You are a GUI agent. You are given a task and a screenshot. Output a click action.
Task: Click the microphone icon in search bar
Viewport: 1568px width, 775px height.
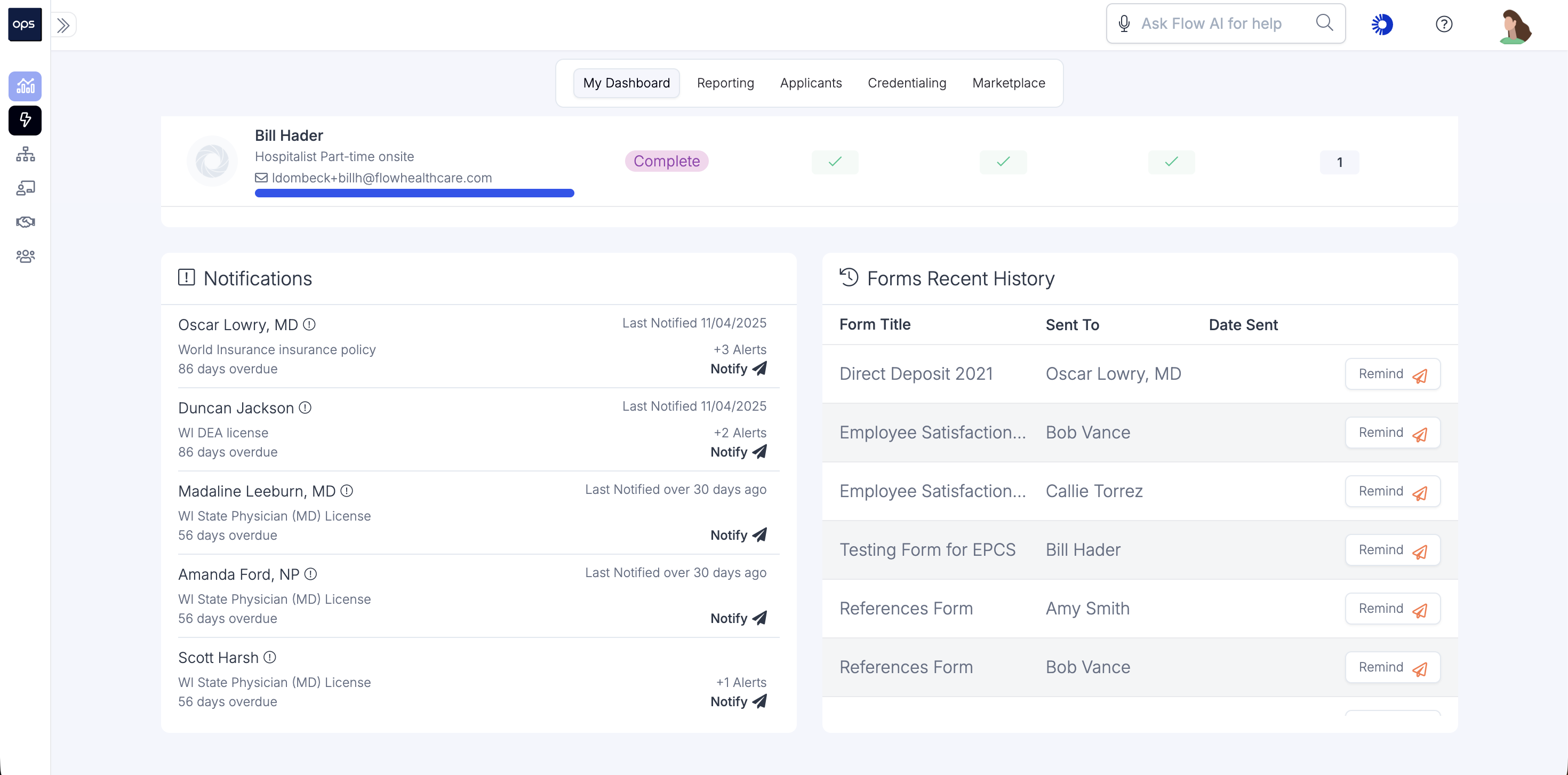click(1124, 24)
